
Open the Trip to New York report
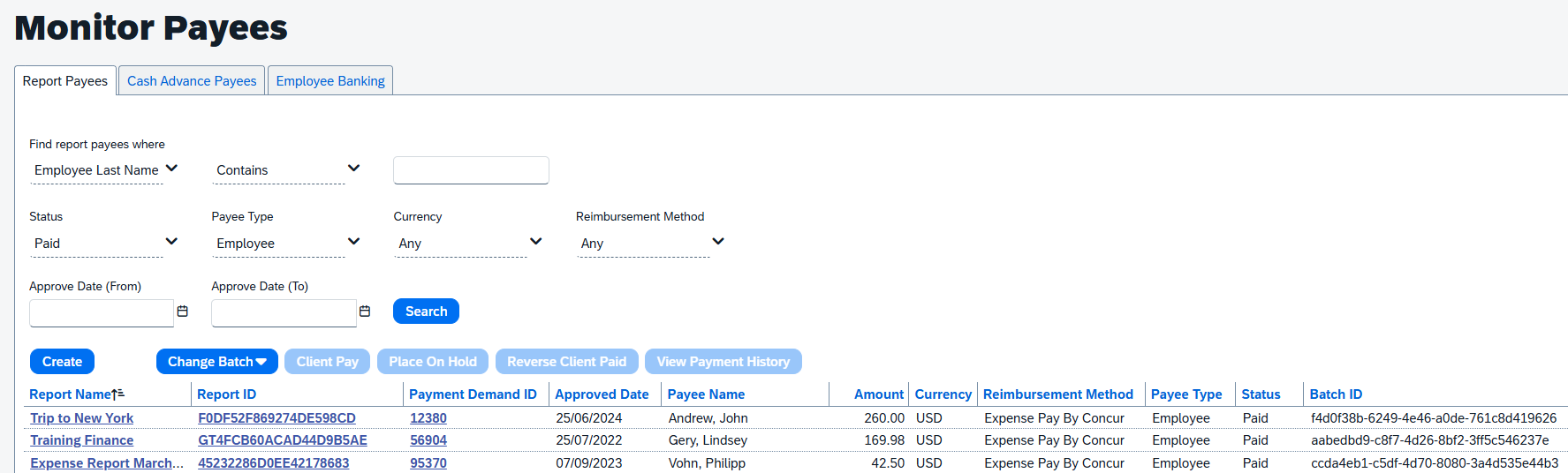[x=82, y=418]
